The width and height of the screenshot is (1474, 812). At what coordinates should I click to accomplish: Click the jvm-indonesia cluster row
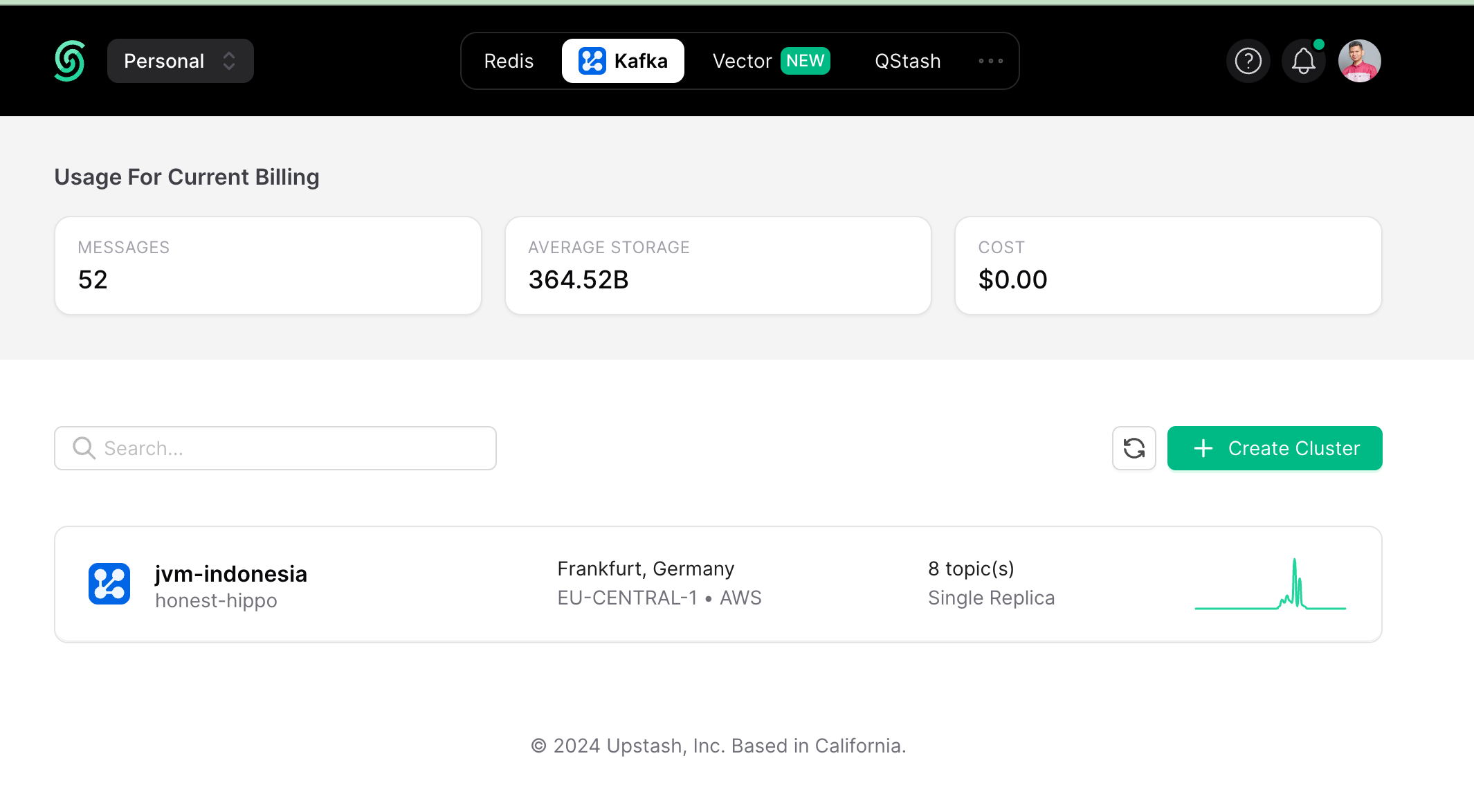click(x=718, y=584)
